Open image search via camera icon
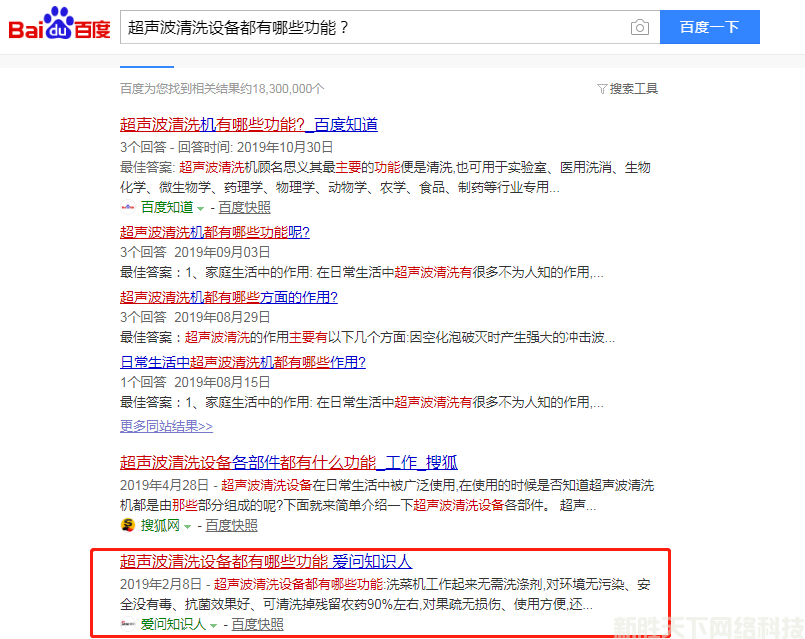805x639 pixels. coord(640,27)
